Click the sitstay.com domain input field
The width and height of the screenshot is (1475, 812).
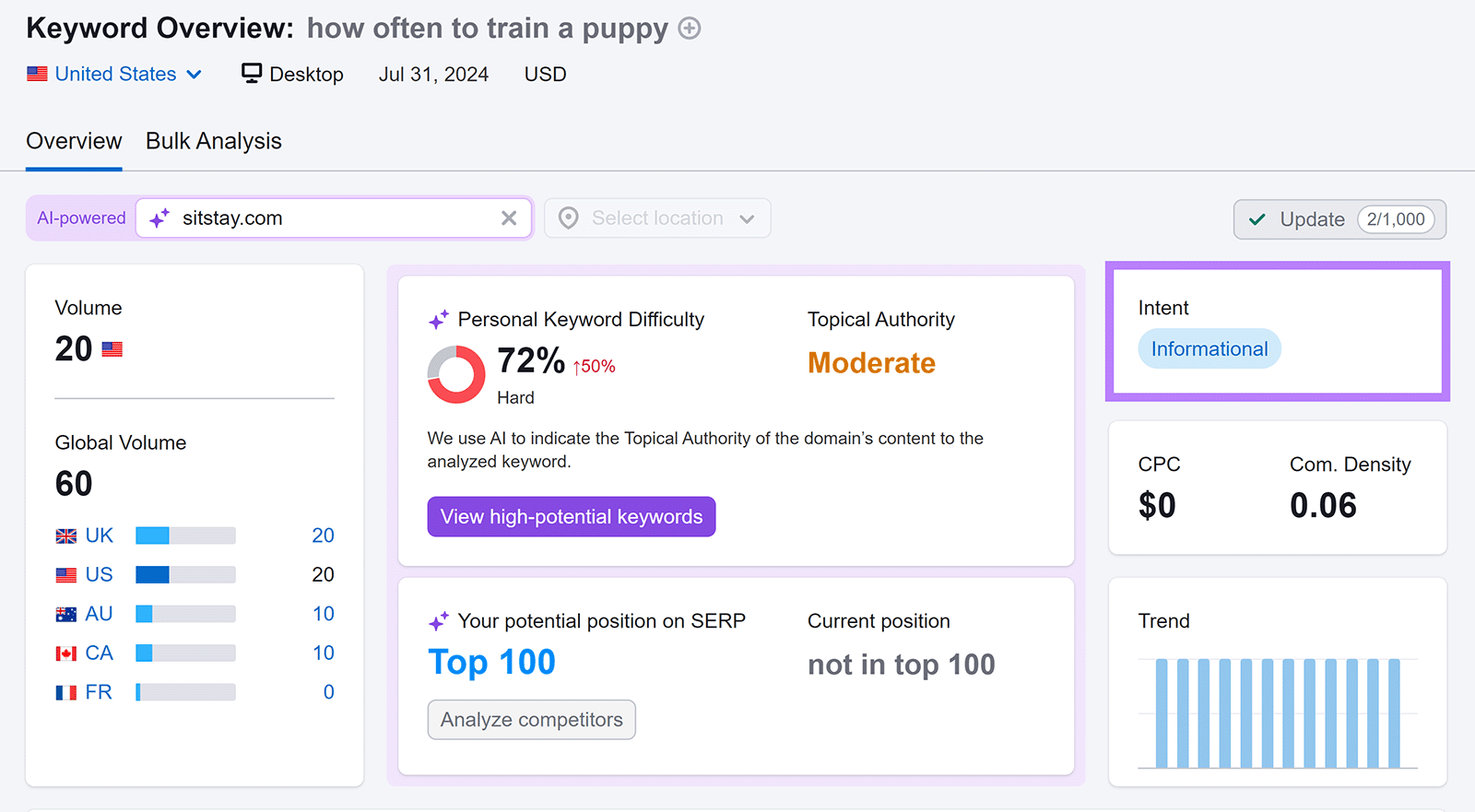[332, 218]
